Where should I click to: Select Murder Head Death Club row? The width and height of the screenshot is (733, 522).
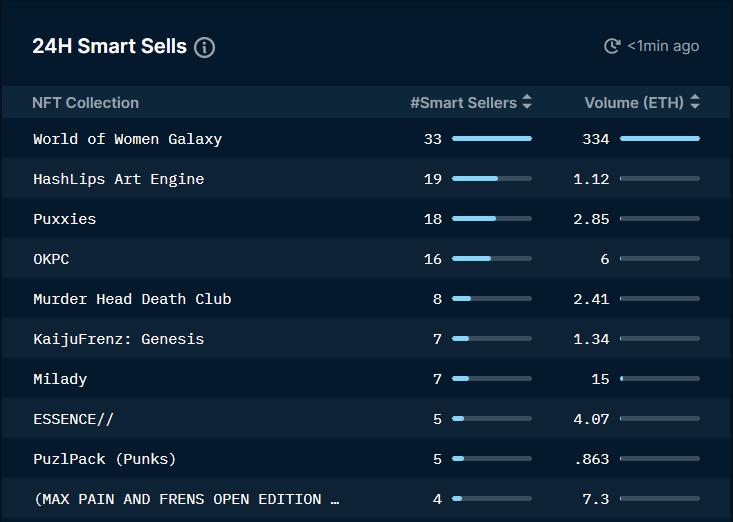click(x=366, y=299)
